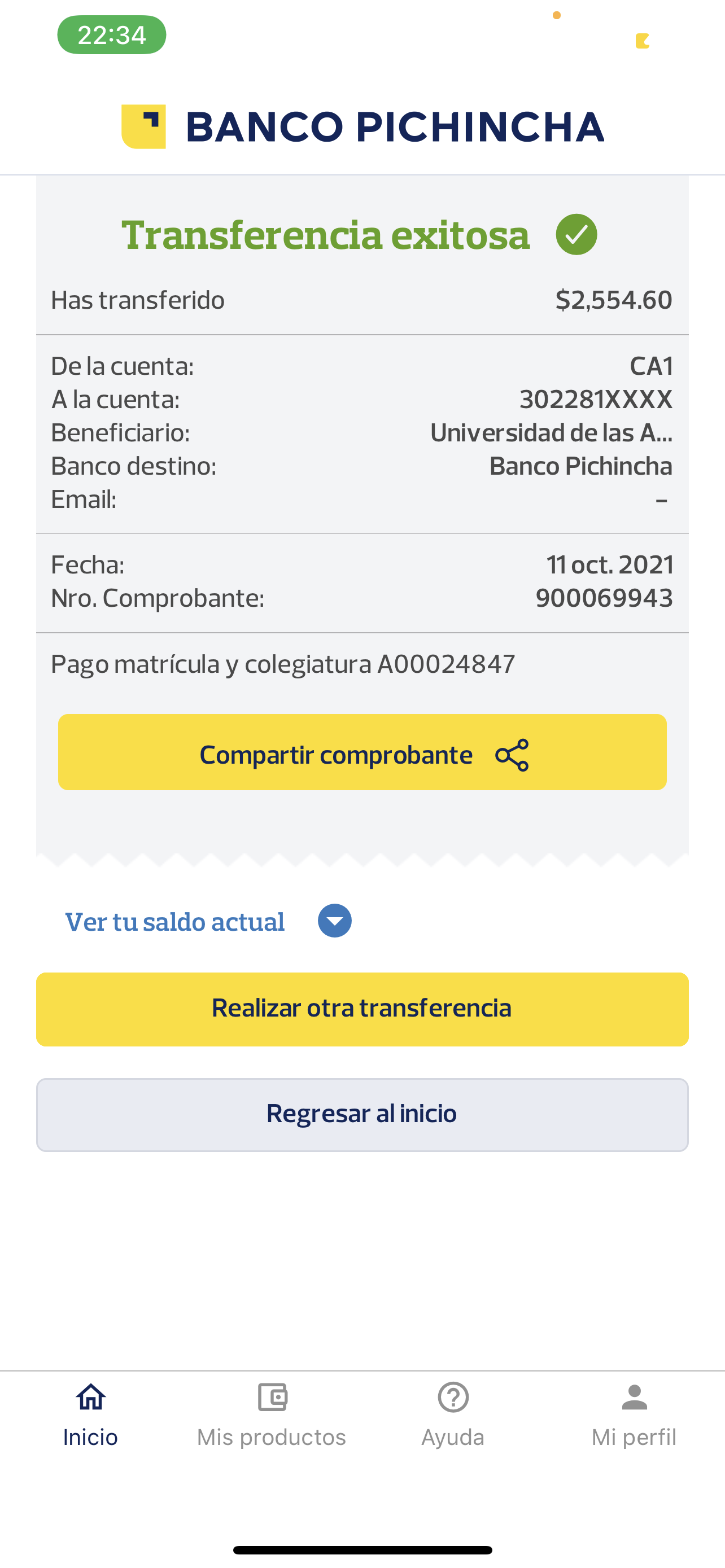Tap the Banco Pichincha logo icon
Viewport: 725px width, 1568px height.
[143, 126]
